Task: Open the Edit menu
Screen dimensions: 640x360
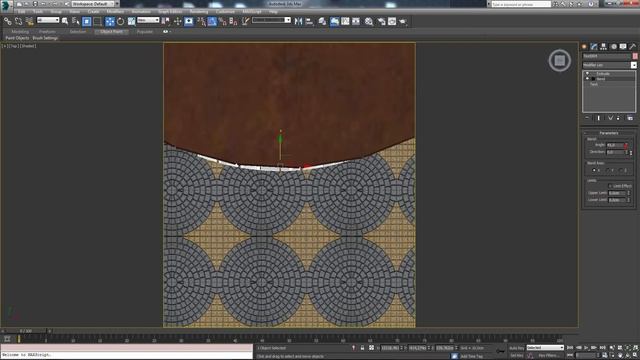Action: [x=21, y=11]
